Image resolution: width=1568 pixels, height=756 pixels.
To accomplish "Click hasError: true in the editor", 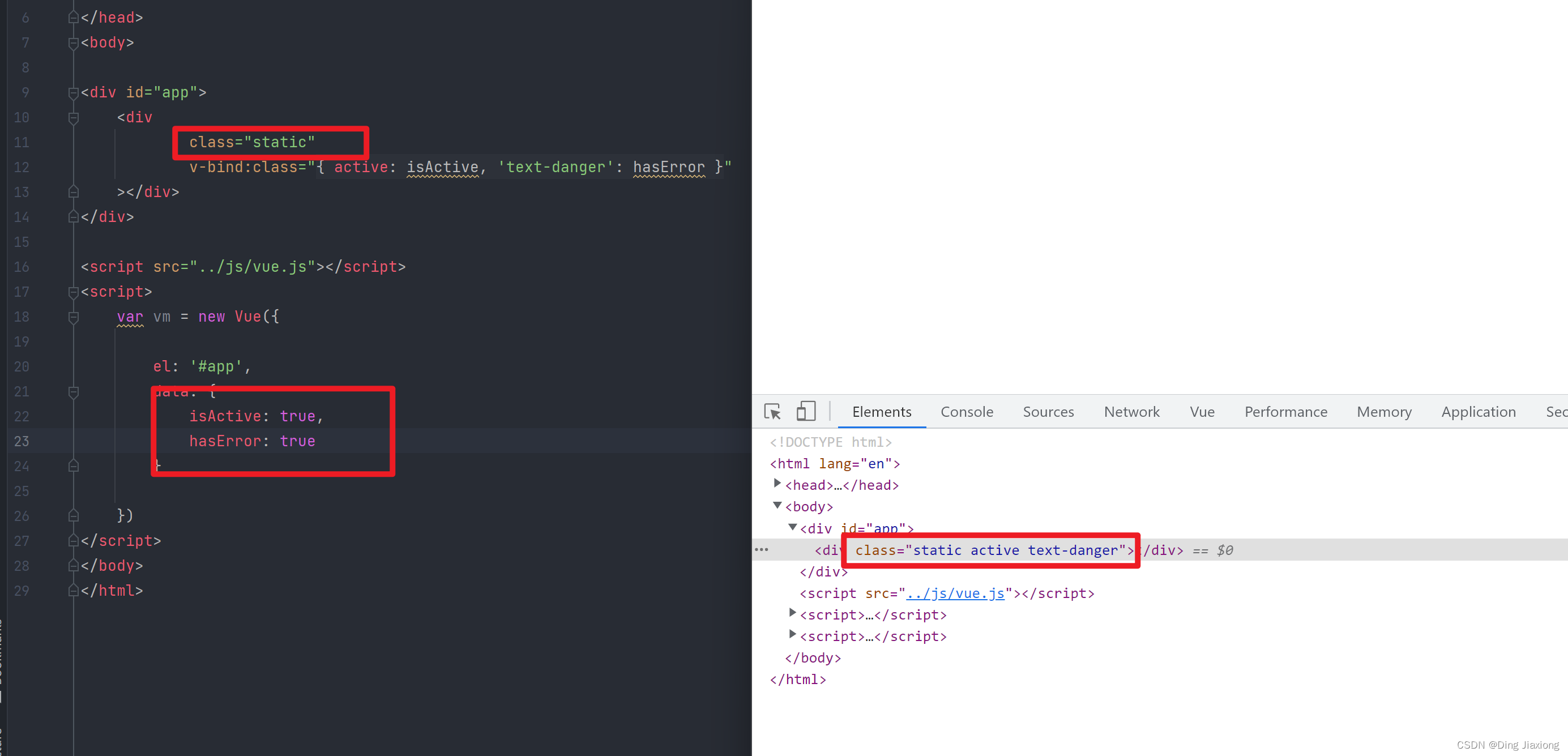I will click(252, 441).
